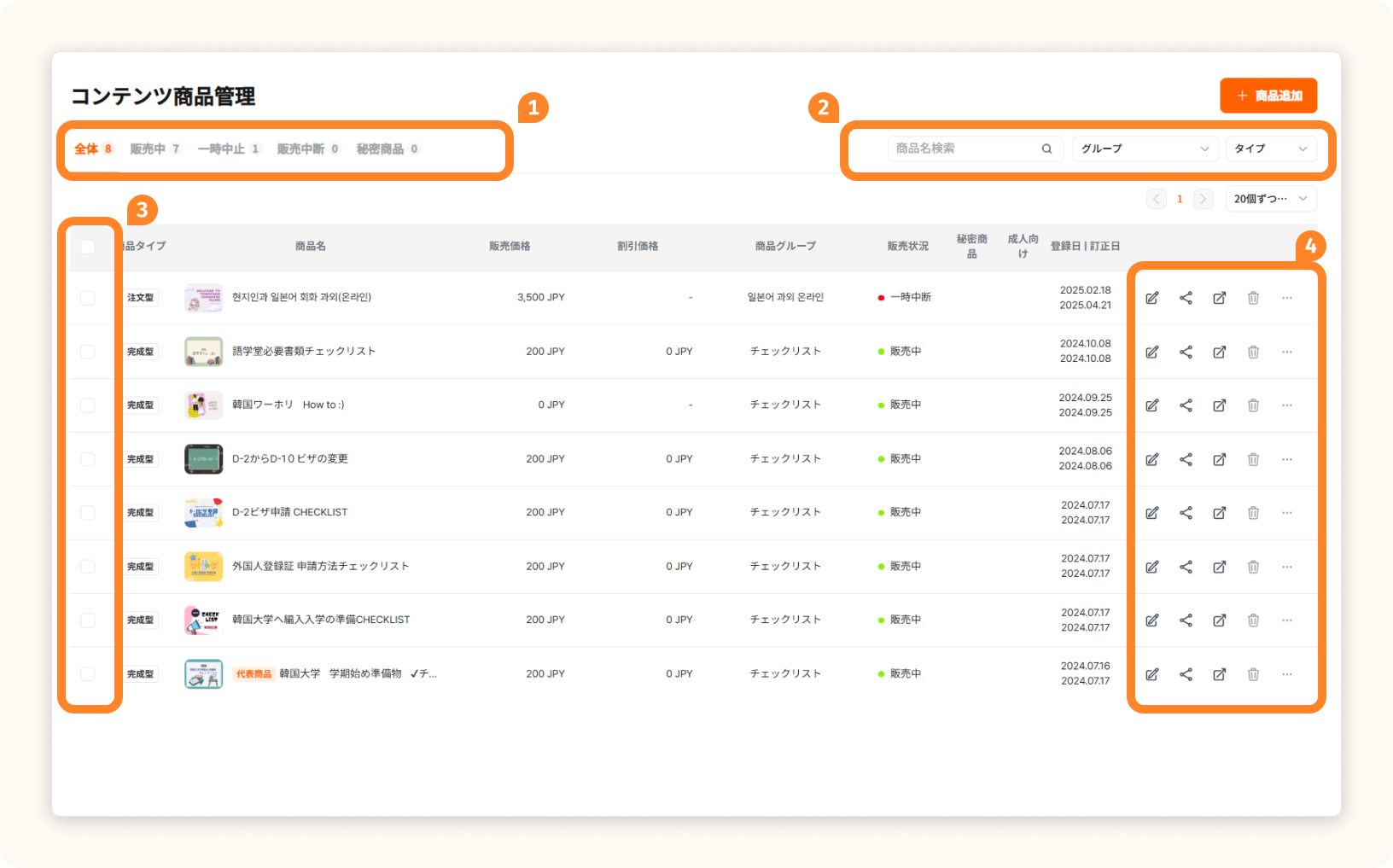Go to next page with right arrow
Screen dimensions: 1393x868
[1203, 199]
